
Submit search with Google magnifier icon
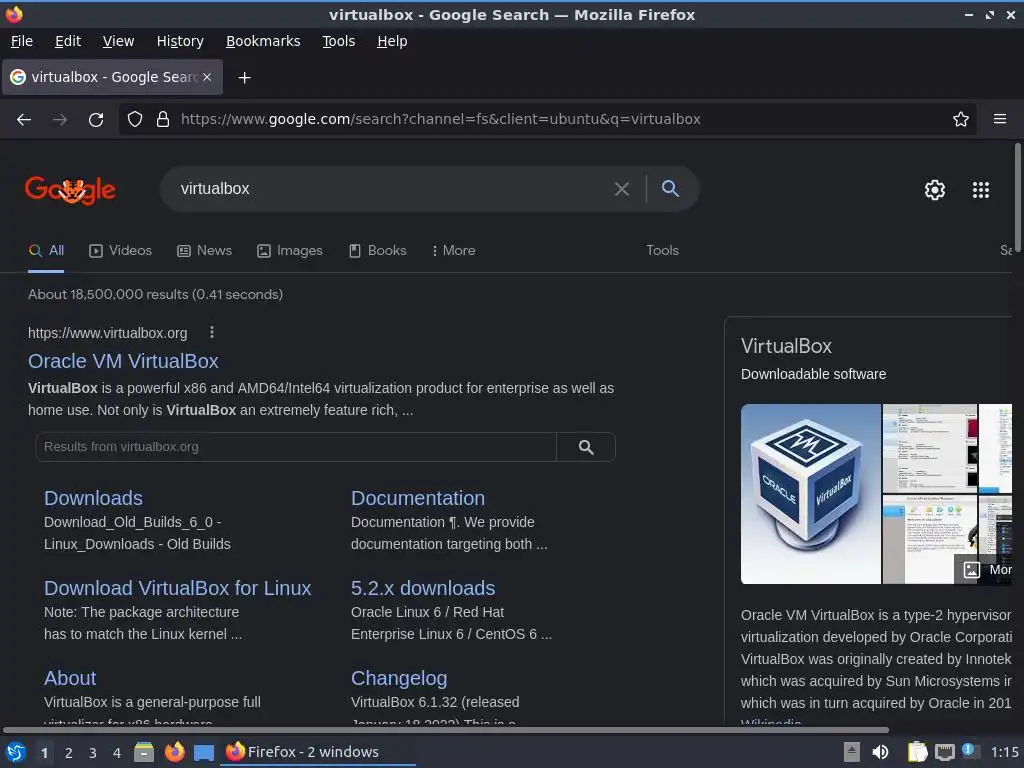point(670,189)
